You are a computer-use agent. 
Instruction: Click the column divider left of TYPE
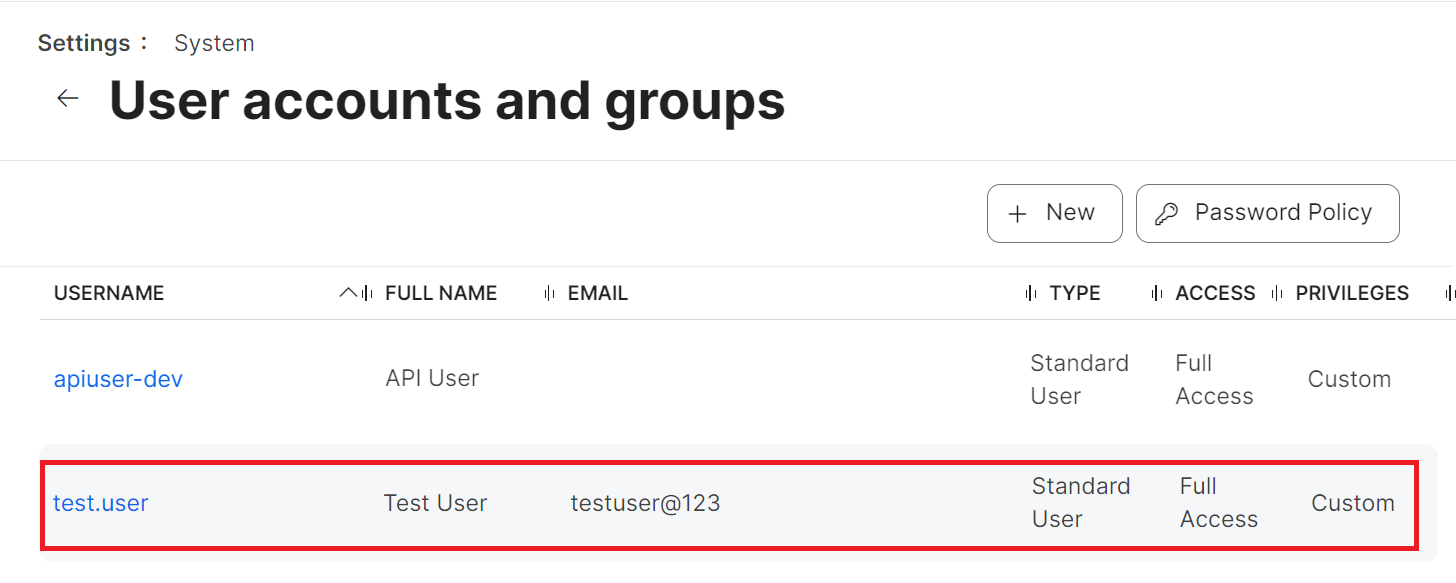pos(1030,293)
